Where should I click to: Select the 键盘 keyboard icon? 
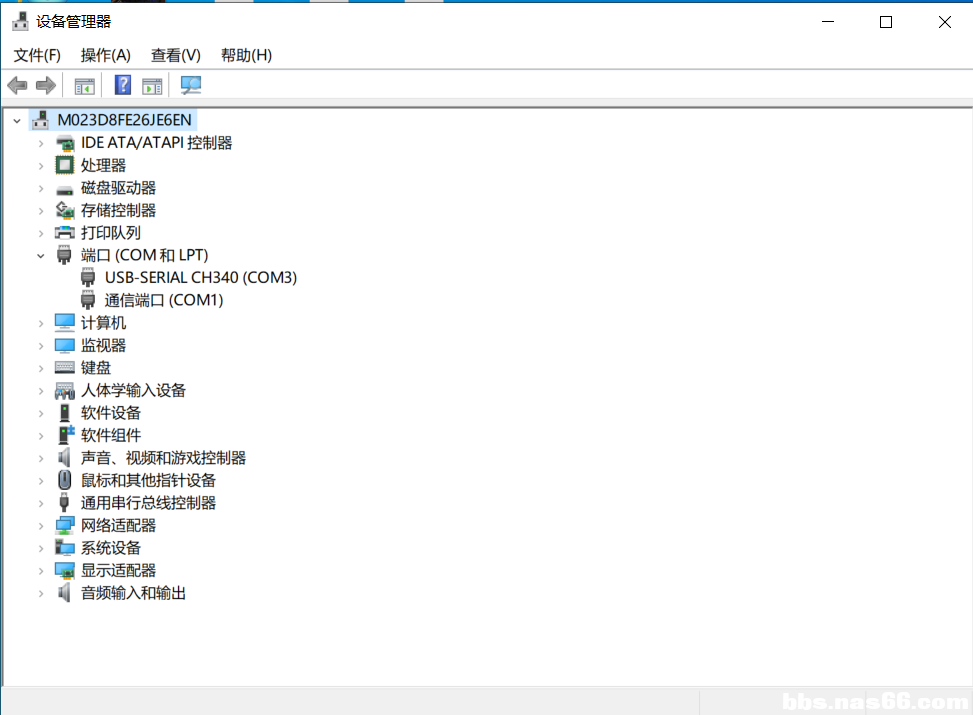(x=64, y=367)
